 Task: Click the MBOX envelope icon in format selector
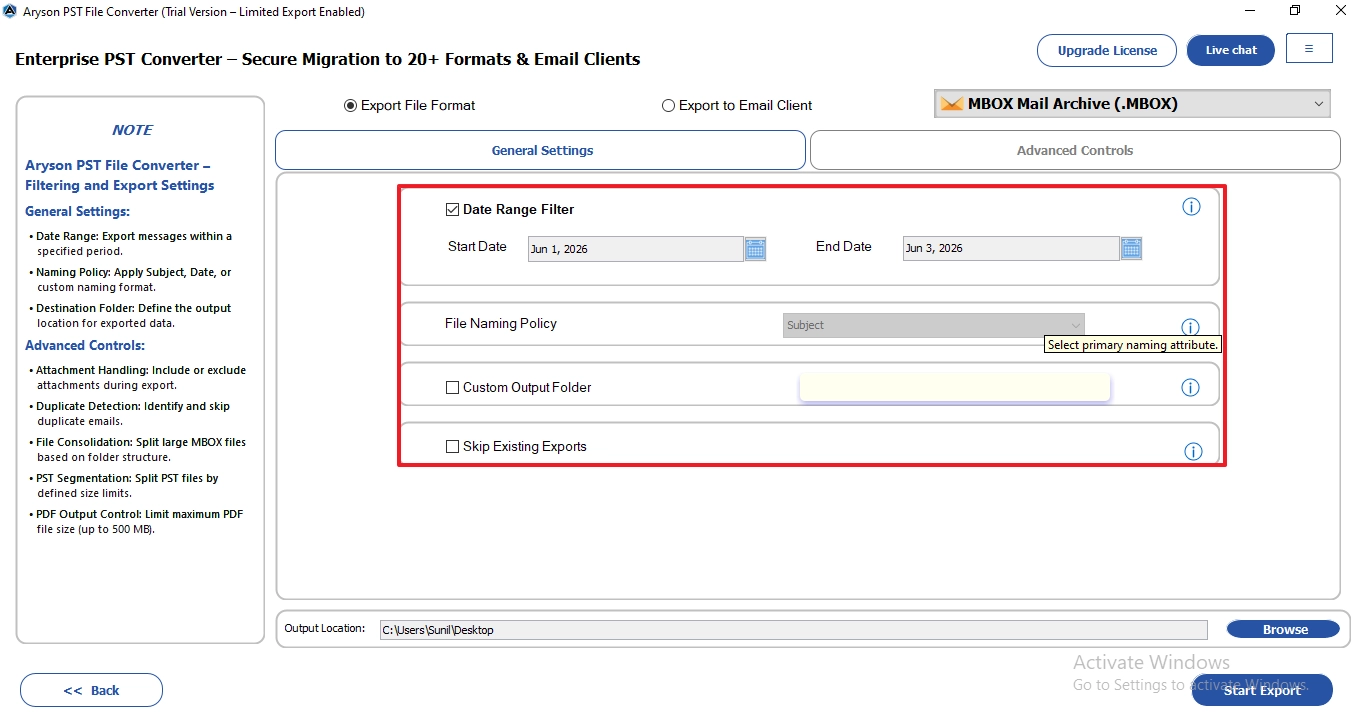coord(952,104)
